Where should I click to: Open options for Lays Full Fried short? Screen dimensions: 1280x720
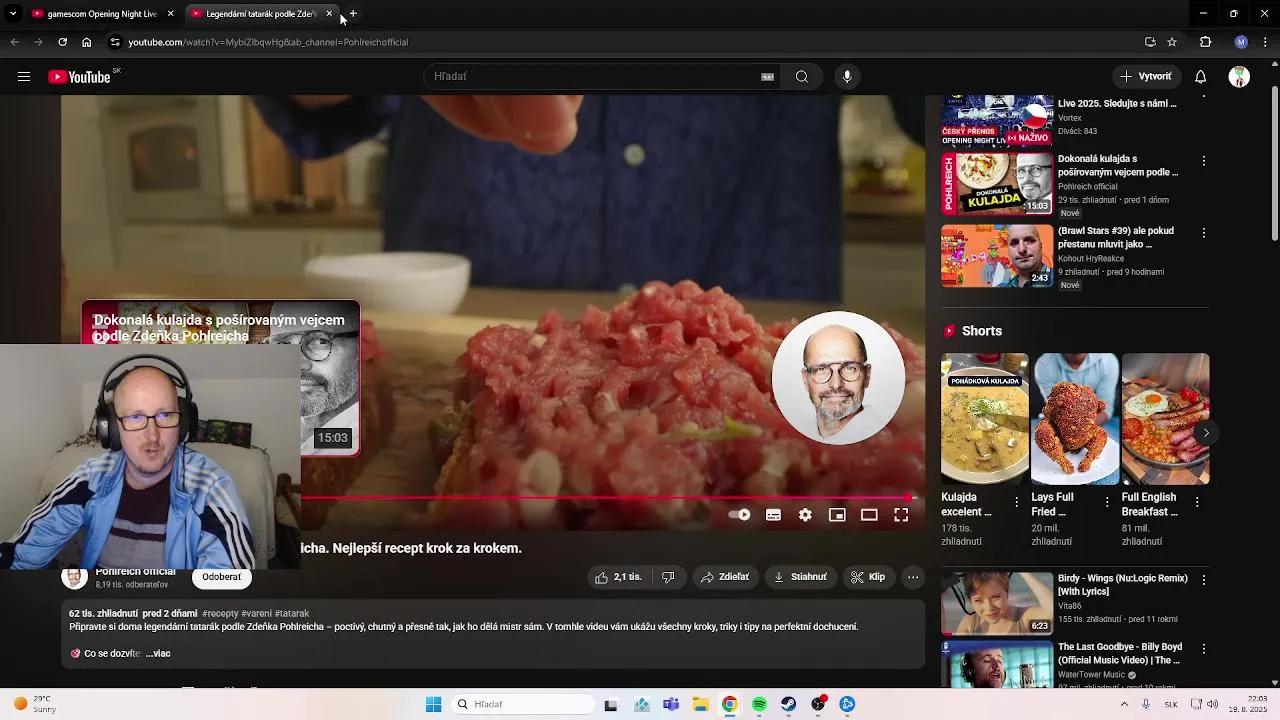tap(1107, 502)
